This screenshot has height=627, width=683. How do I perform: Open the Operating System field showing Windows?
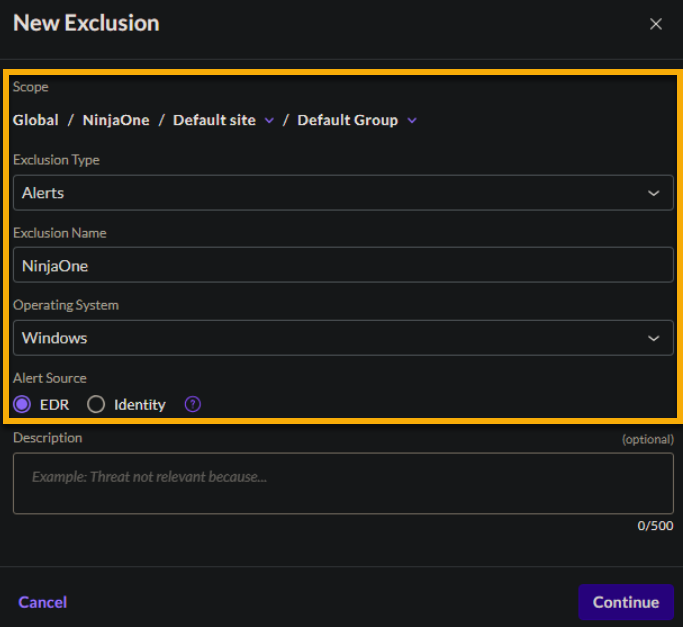click(x=330, y=338)
